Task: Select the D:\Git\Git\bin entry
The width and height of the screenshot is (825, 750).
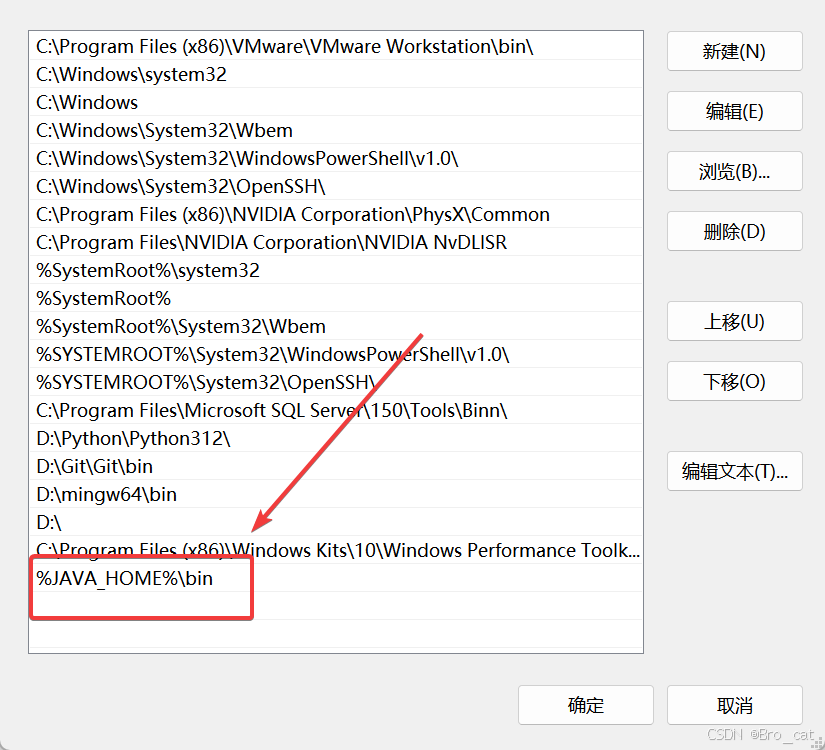Action: [x=336, y=466]
